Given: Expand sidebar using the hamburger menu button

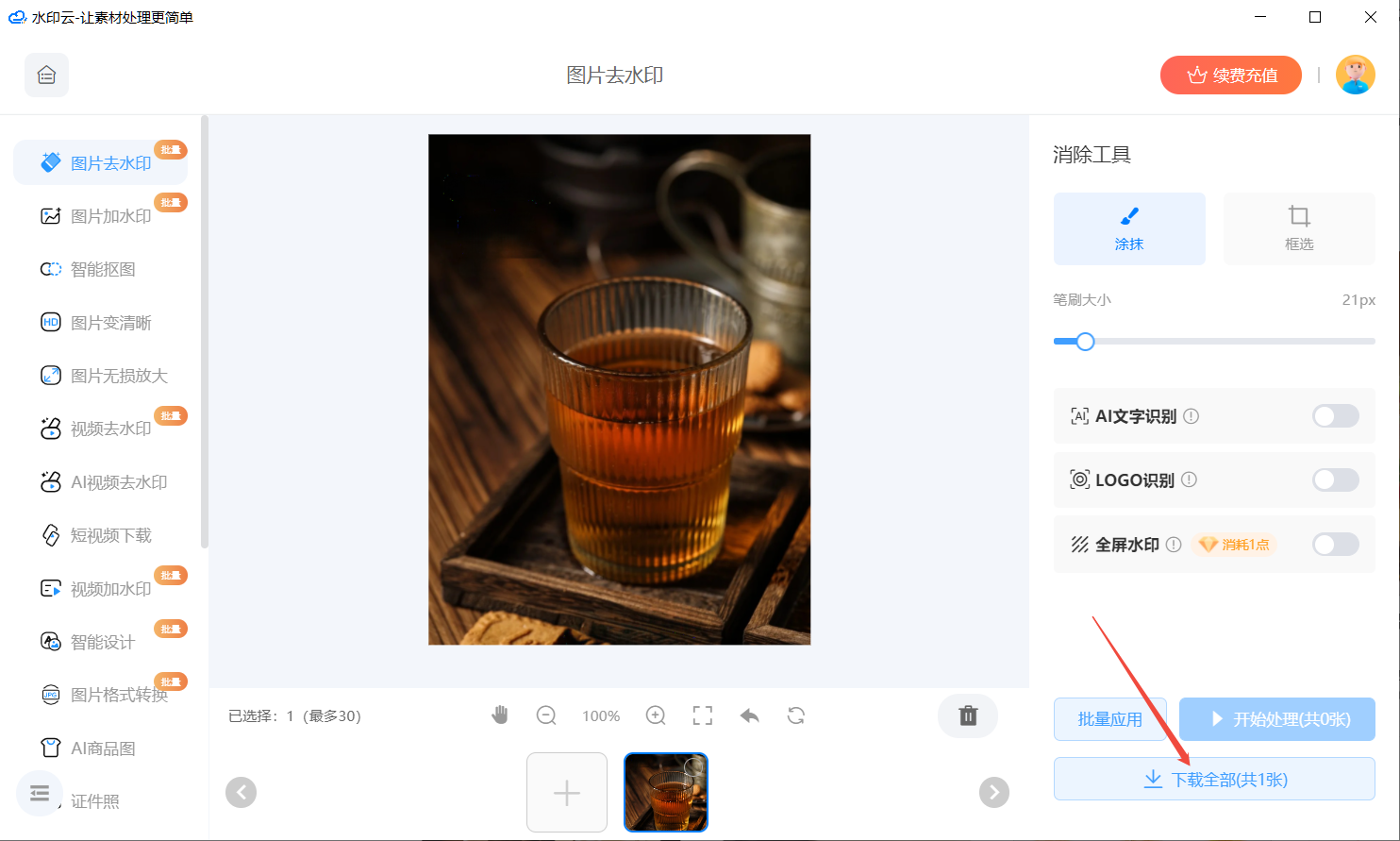Looking at the screenshot, I should point(40,793).
